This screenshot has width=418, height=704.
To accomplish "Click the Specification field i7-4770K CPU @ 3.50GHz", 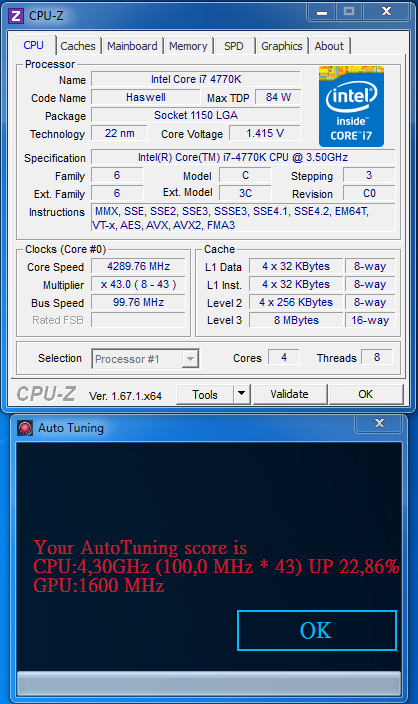I will coord(243,157).
